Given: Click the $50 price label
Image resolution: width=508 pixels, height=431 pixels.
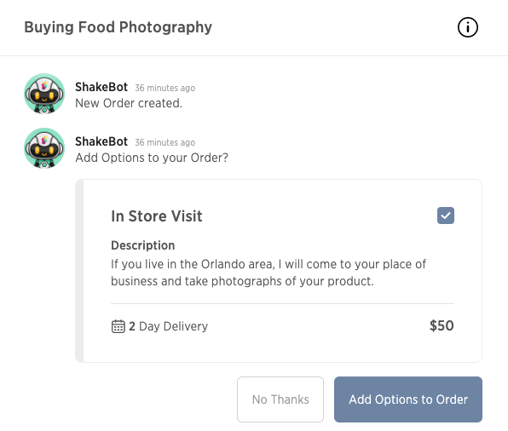Looking at the screenshot, I should click(441, 326).
